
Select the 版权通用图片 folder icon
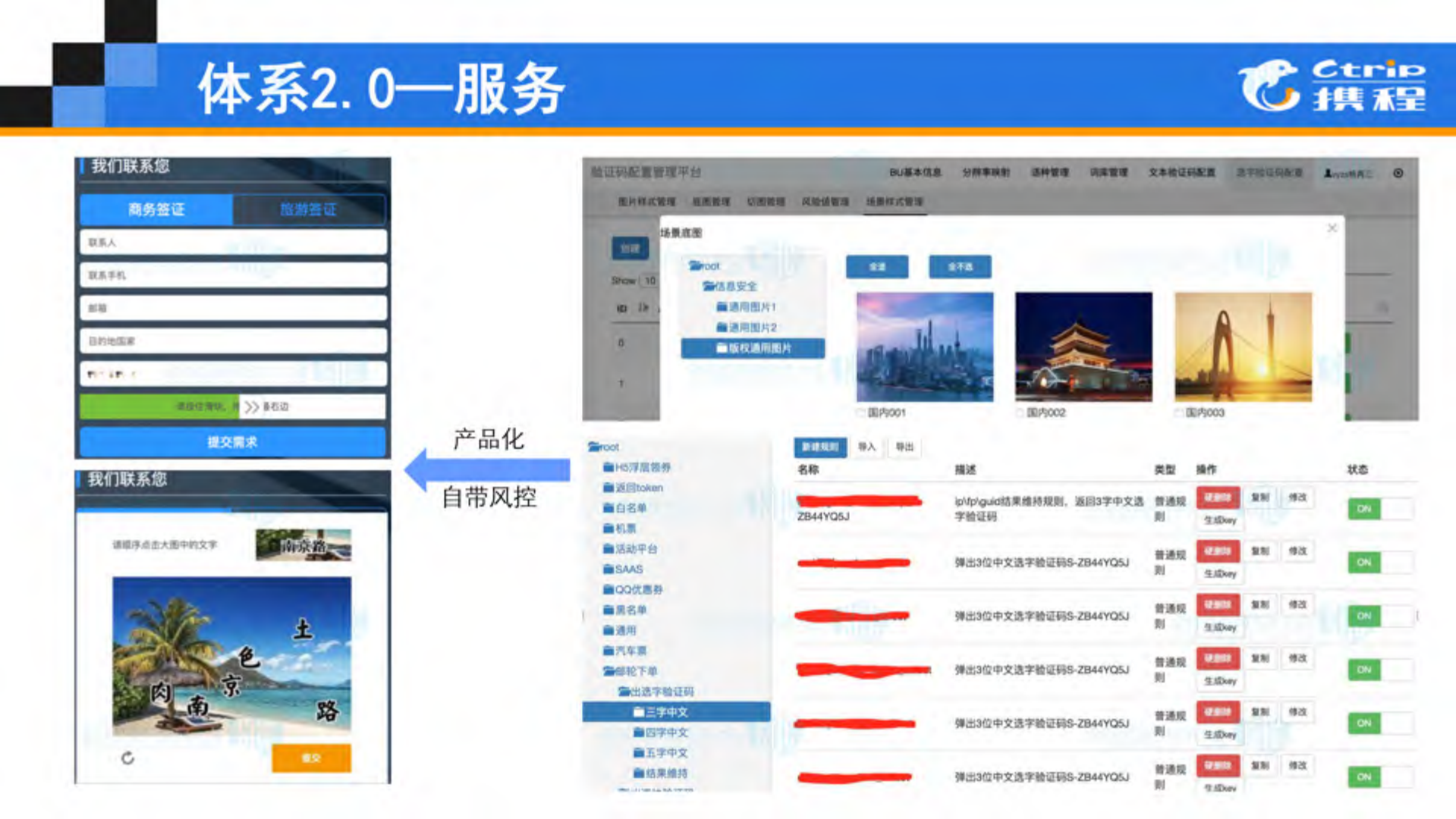pos(721,348)
